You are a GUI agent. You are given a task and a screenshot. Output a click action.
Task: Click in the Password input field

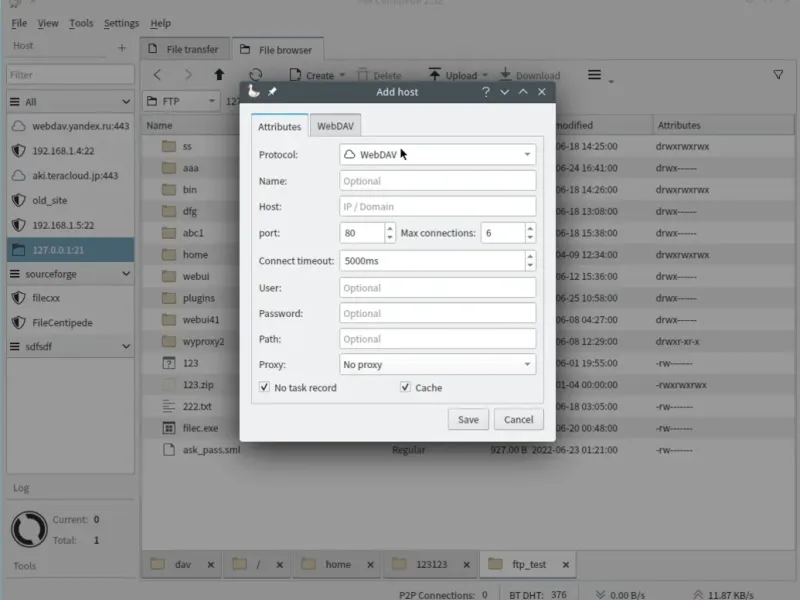point(437,313)
